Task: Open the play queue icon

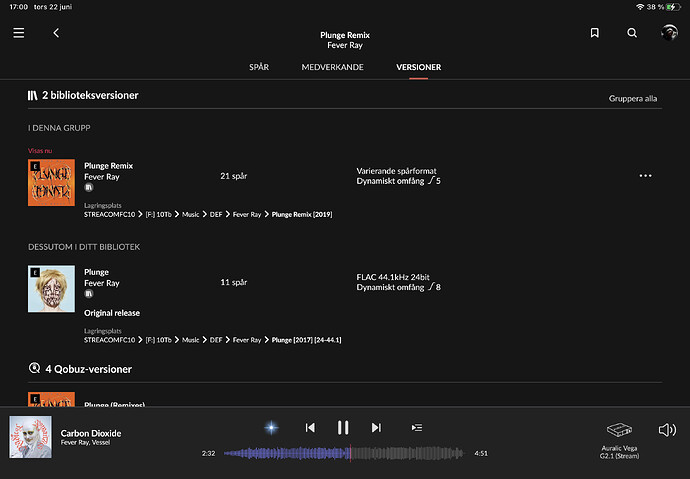Action: (416, 428)
